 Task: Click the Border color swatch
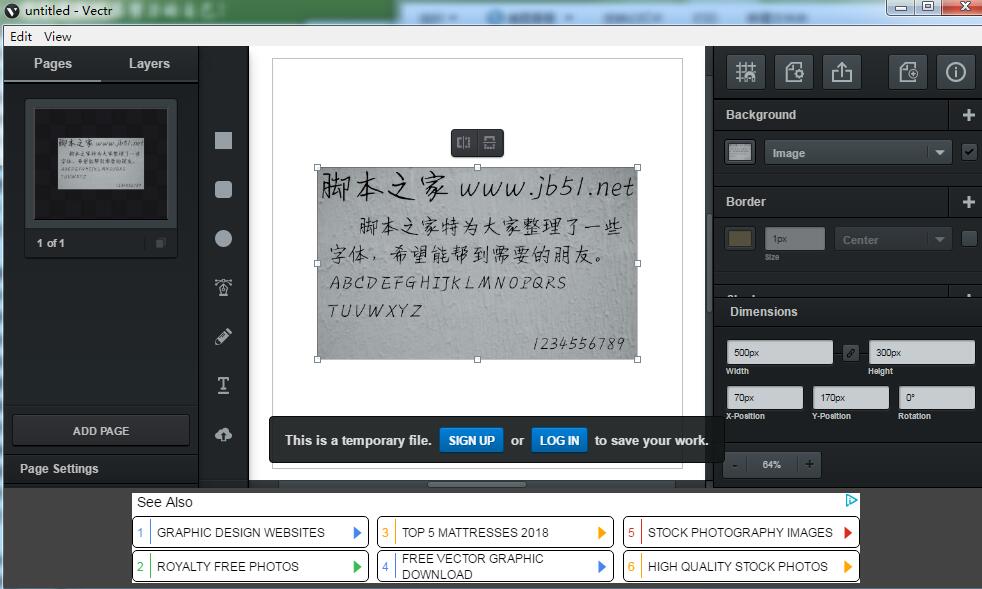coord(740,239)
